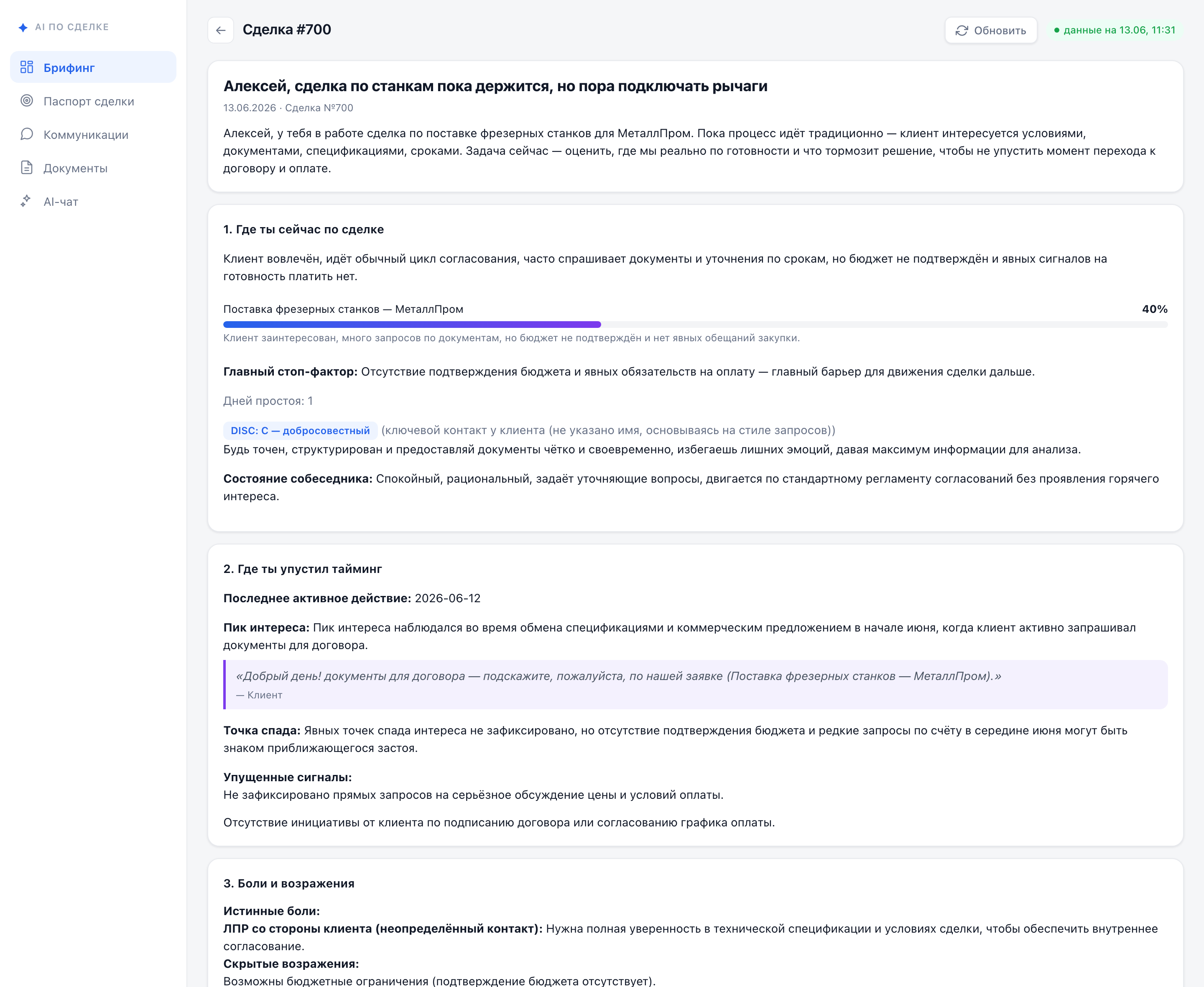
Task: Click the client quote block Добрый день
Action: pyautogui.click(x=696, y=685)
